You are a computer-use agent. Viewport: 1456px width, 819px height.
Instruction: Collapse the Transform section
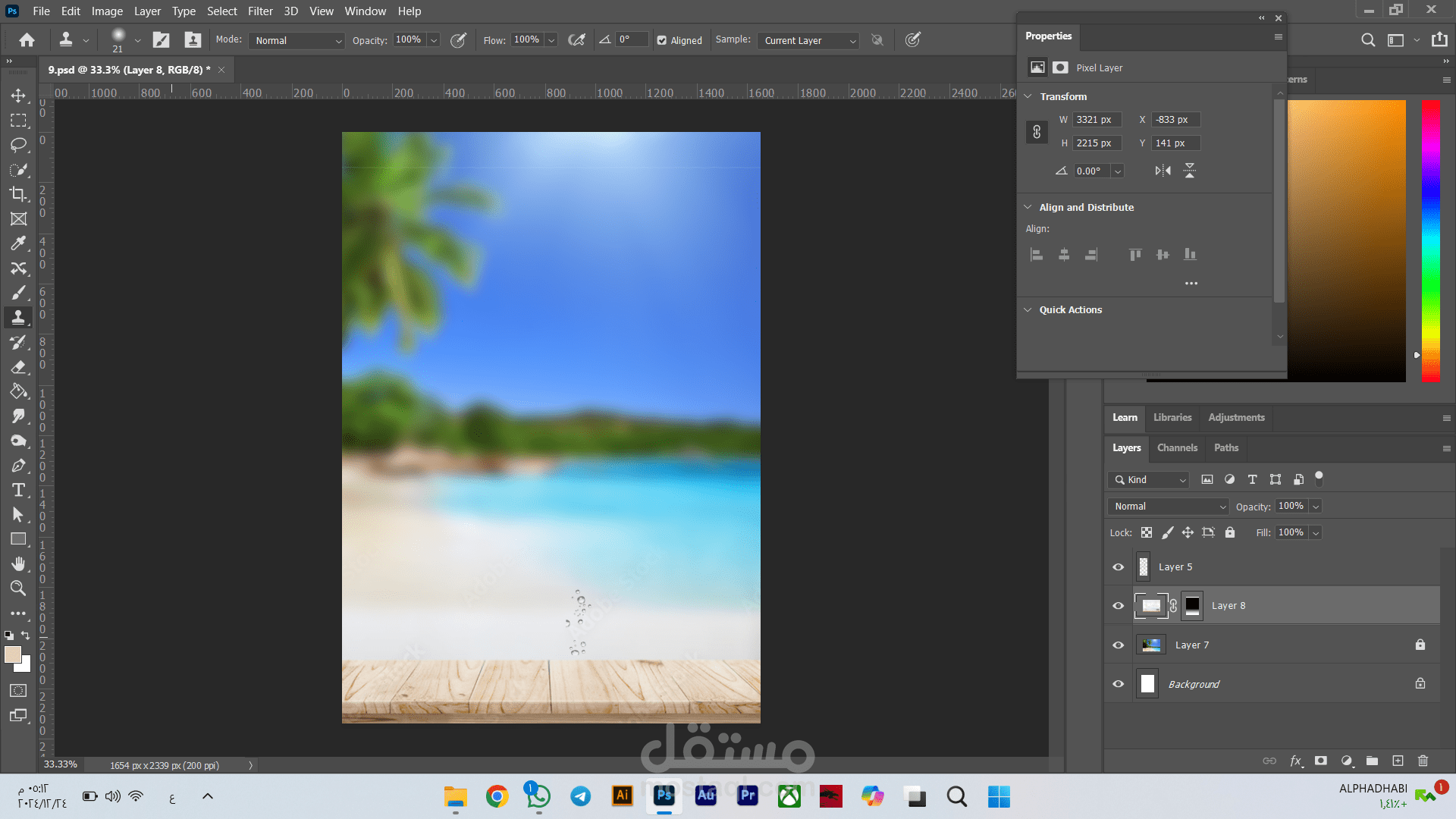pos(1028,97)
